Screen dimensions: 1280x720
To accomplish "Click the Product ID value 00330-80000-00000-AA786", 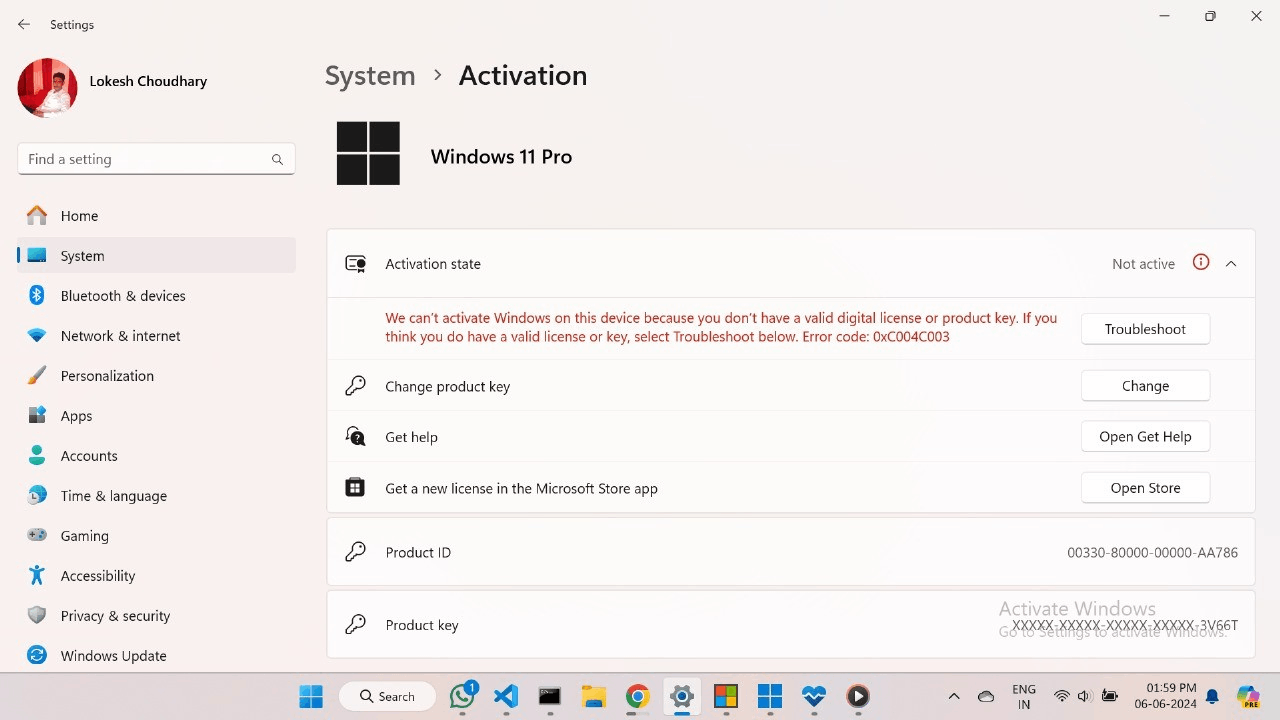I will tap(1152, 552).
